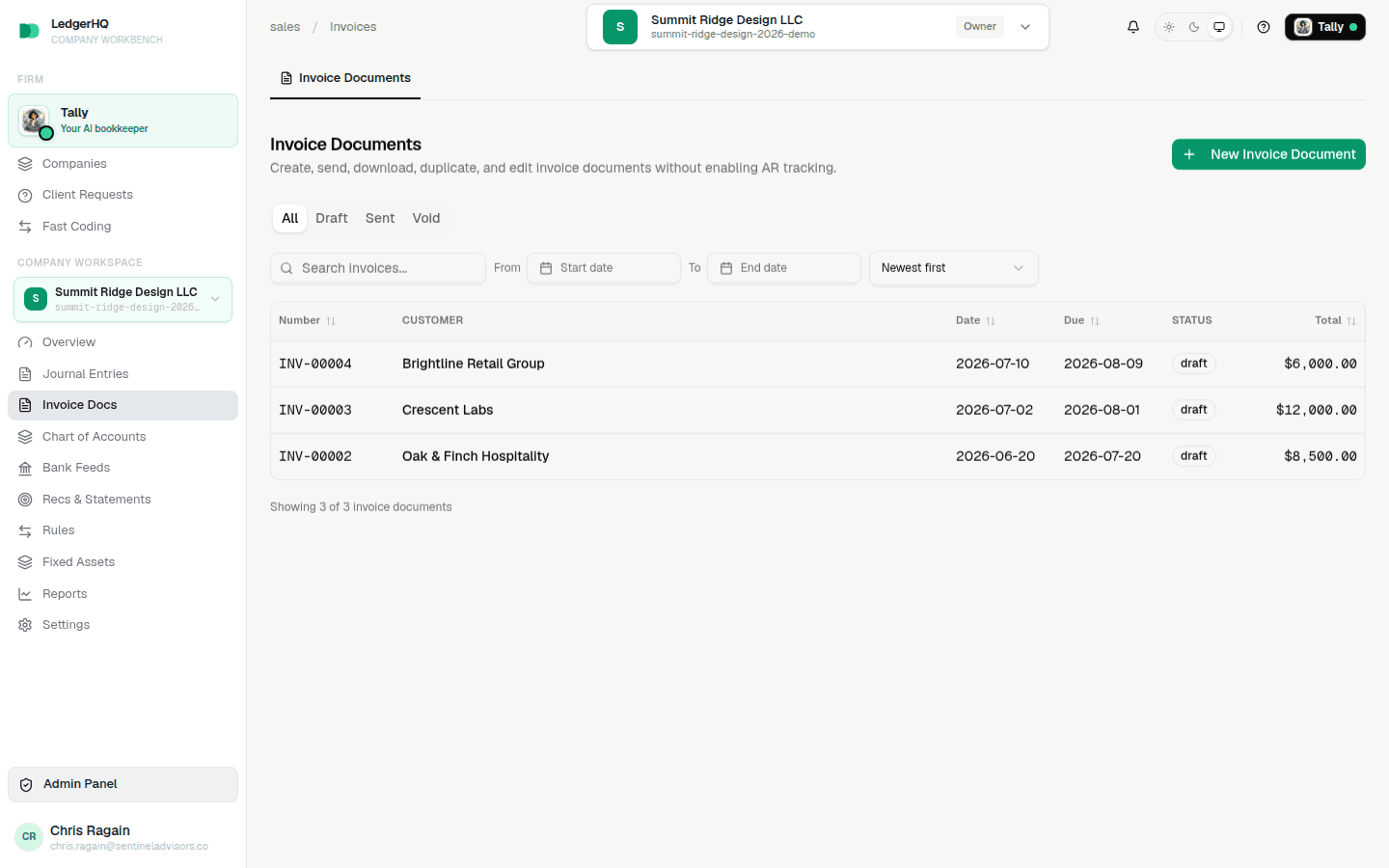
Task: Click invoice date 2026-07-02
Action: (x=994, y=410)
